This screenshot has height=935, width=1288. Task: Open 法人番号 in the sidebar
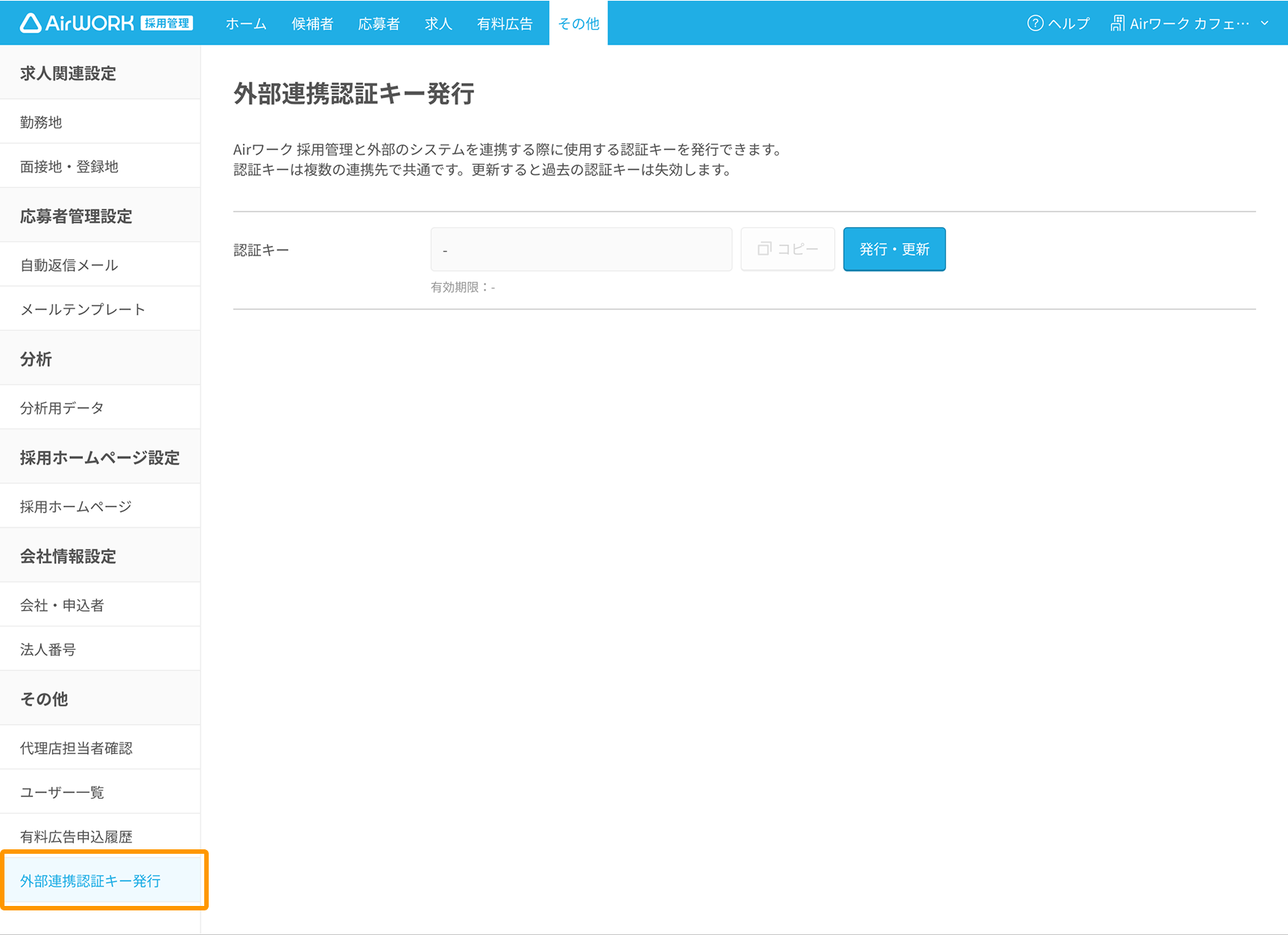(100, 650)
